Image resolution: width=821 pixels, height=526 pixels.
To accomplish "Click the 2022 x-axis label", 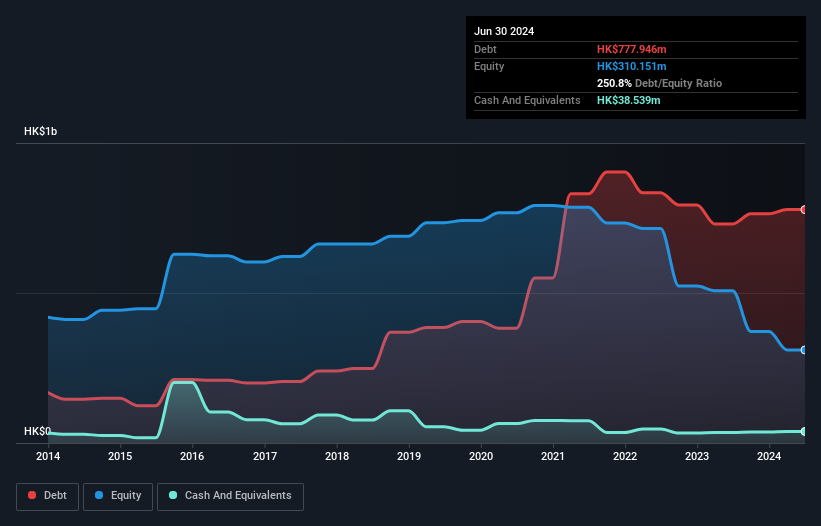I will tap(625, 456).
